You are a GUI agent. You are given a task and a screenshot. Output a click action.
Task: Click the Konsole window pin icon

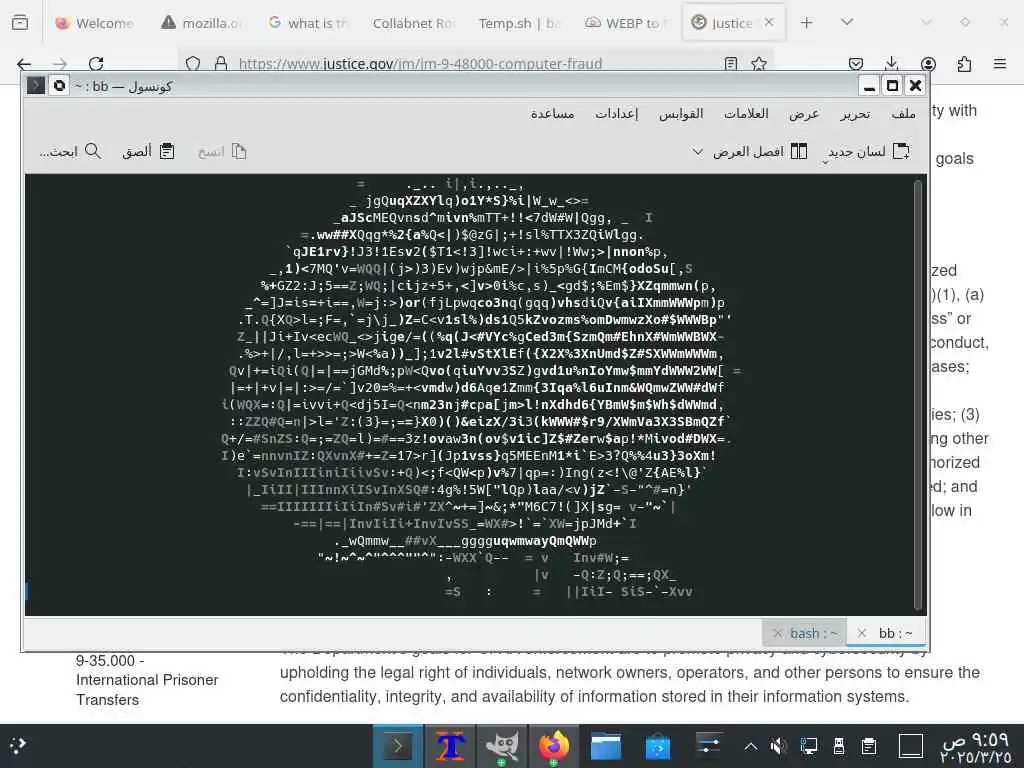[59, 86]
